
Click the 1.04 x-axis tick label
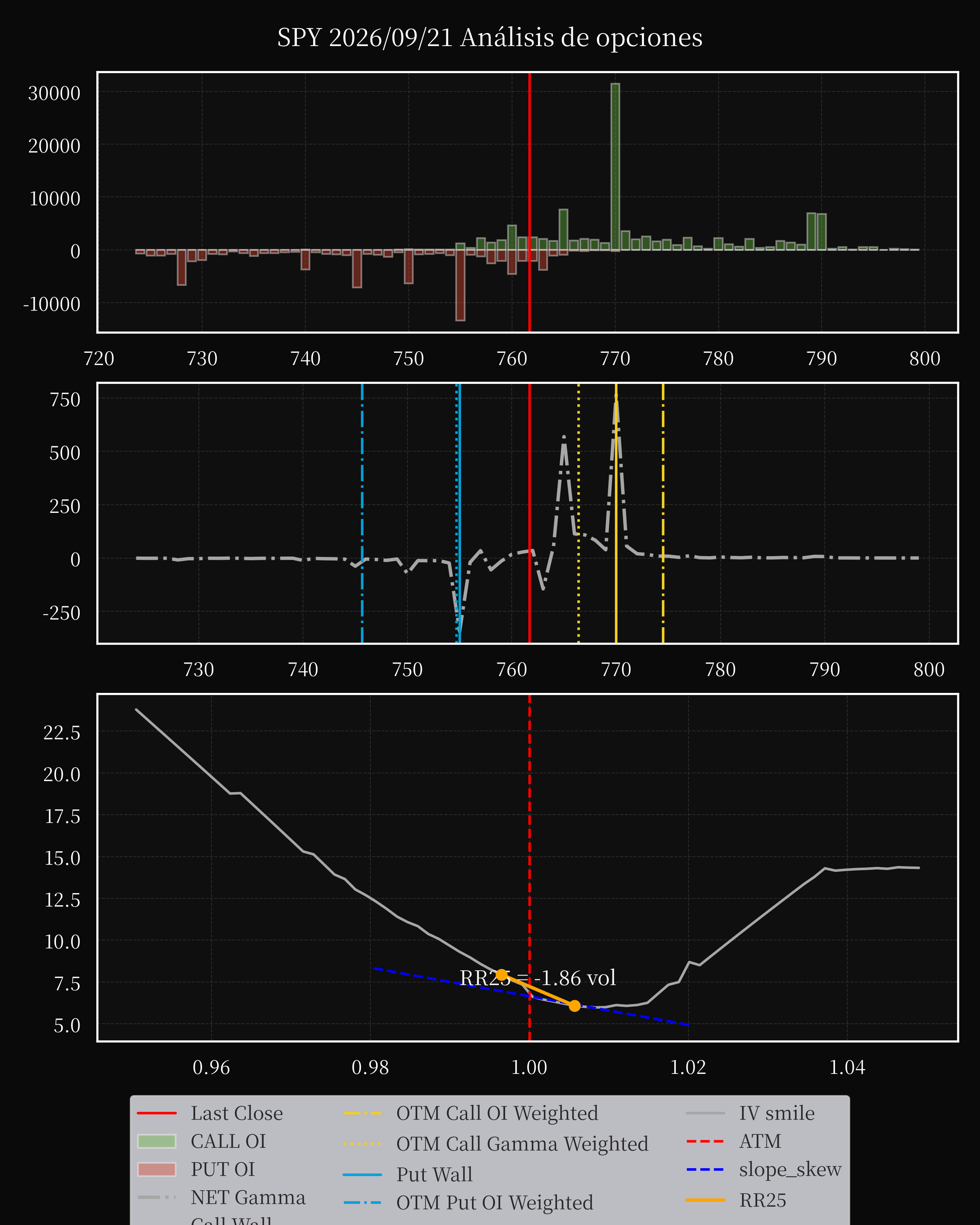point(847,1068)
